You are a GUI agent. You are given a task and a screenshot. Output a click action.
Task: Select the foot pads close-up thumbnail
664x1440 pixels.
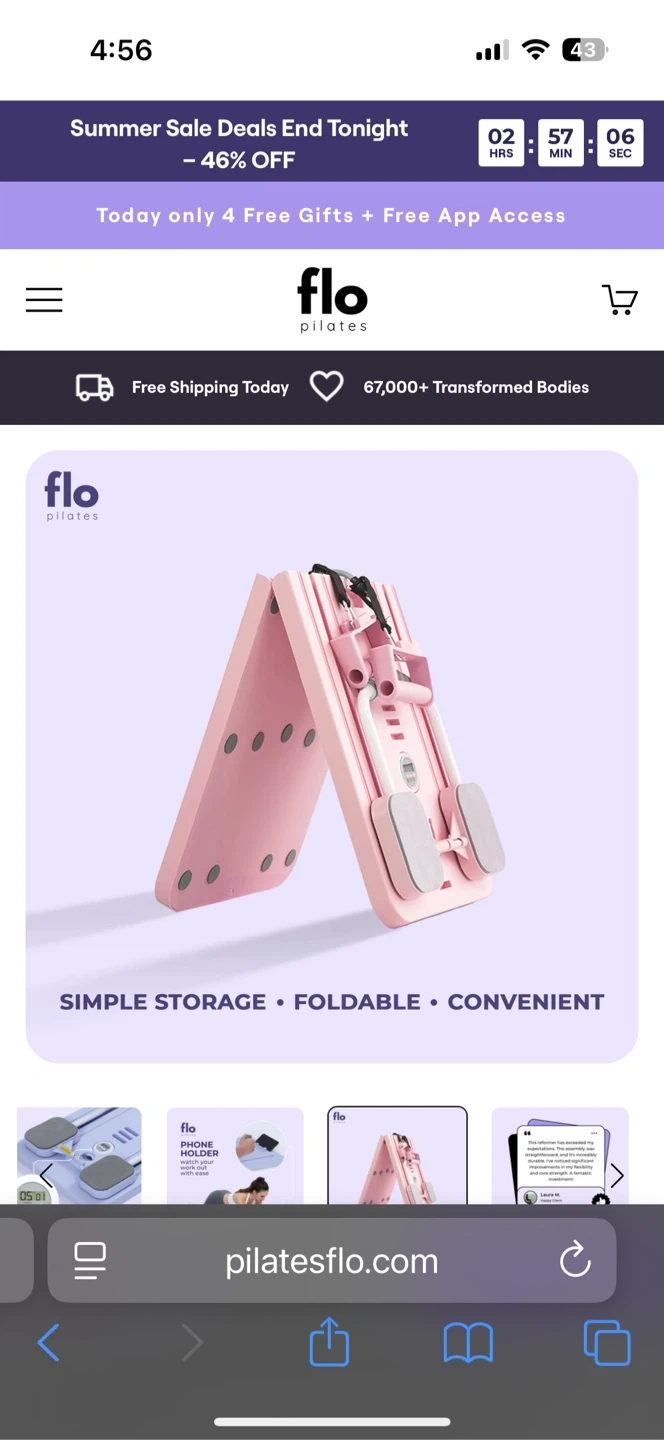click(79, 1156)
